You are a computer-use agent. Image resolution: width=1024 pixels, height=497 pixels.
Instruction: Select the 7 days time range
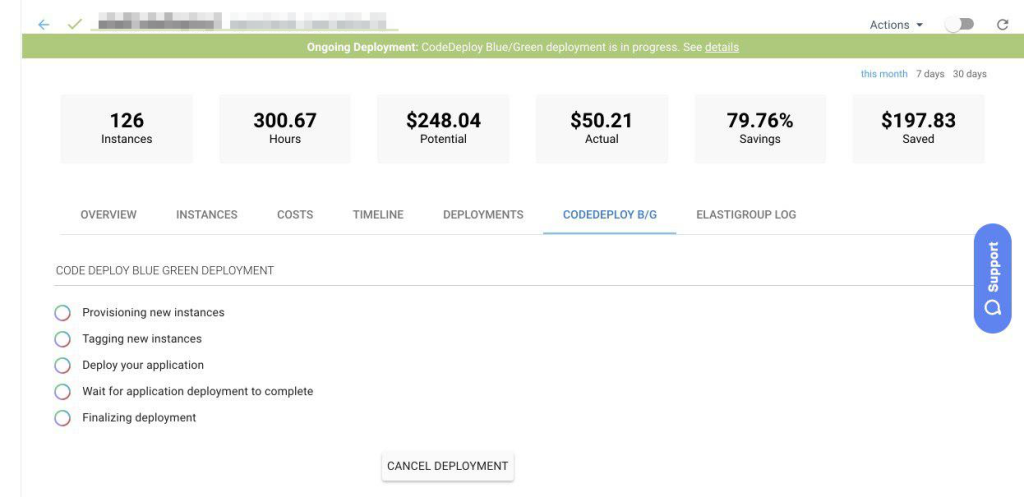point(930,74)
